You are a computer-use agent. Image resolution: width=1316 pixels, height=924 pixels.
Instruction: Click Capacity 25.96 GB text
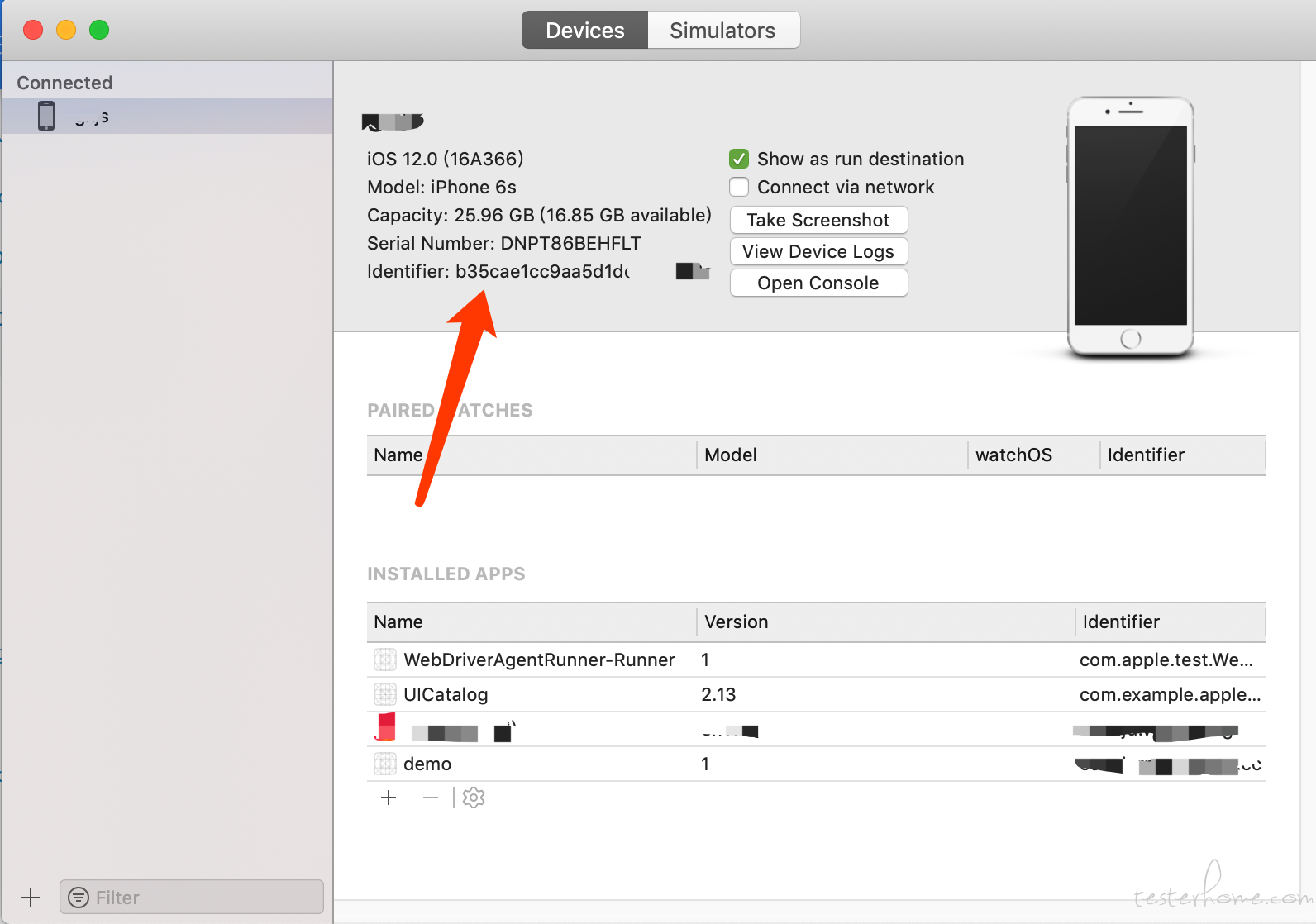[x=540, y=215]
